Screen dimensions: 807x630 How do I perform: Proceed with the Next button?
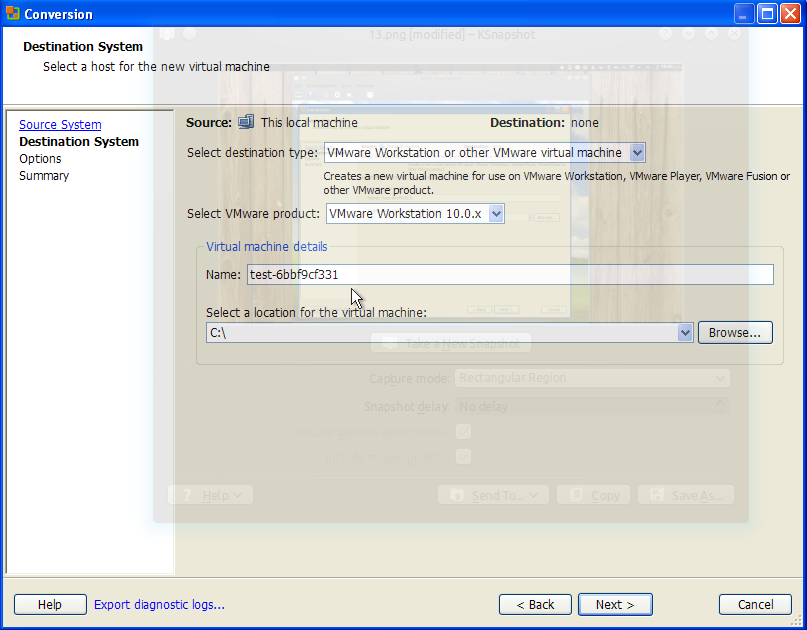[x=615, y=604]
